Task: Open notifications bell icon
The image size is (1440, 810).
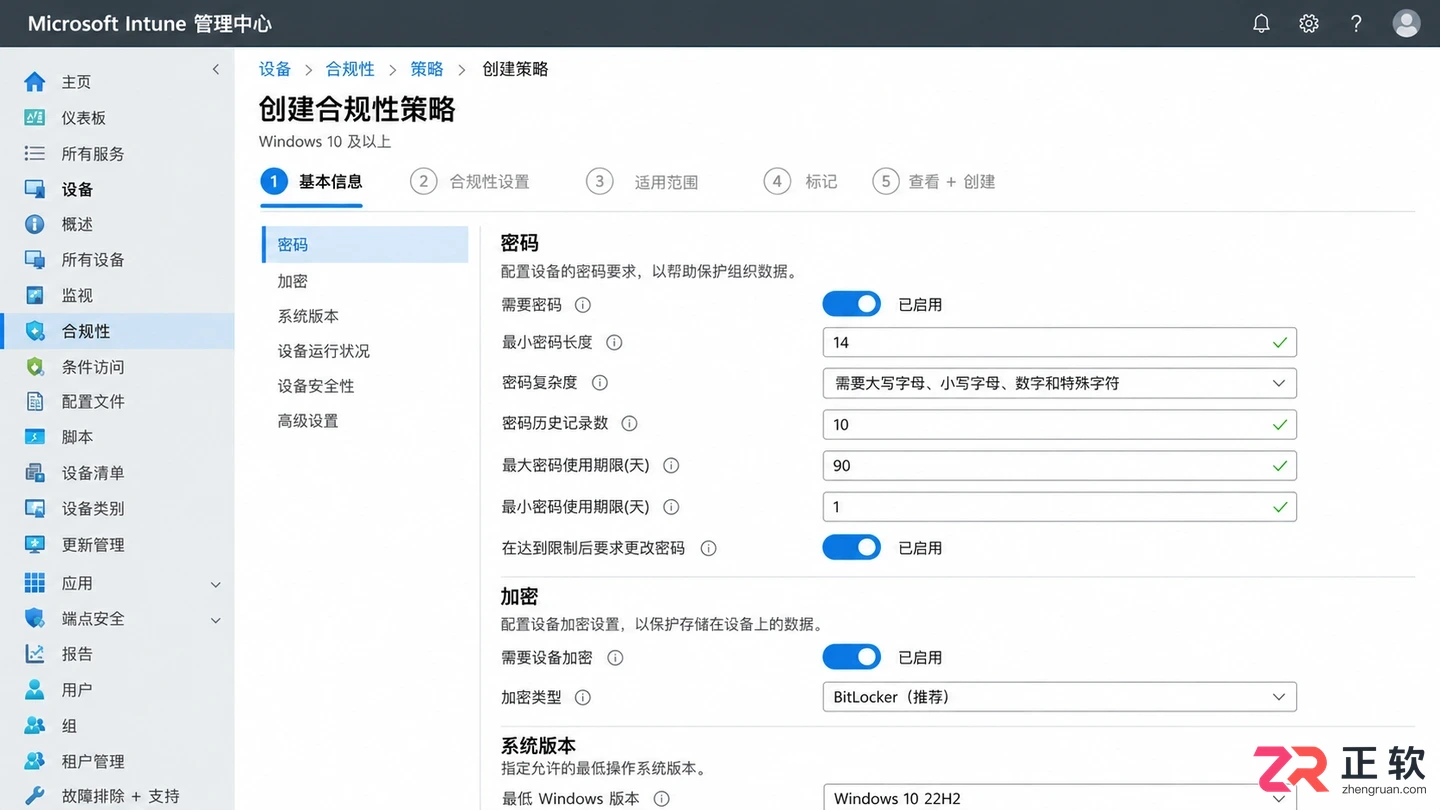Action: (1261, 23)
